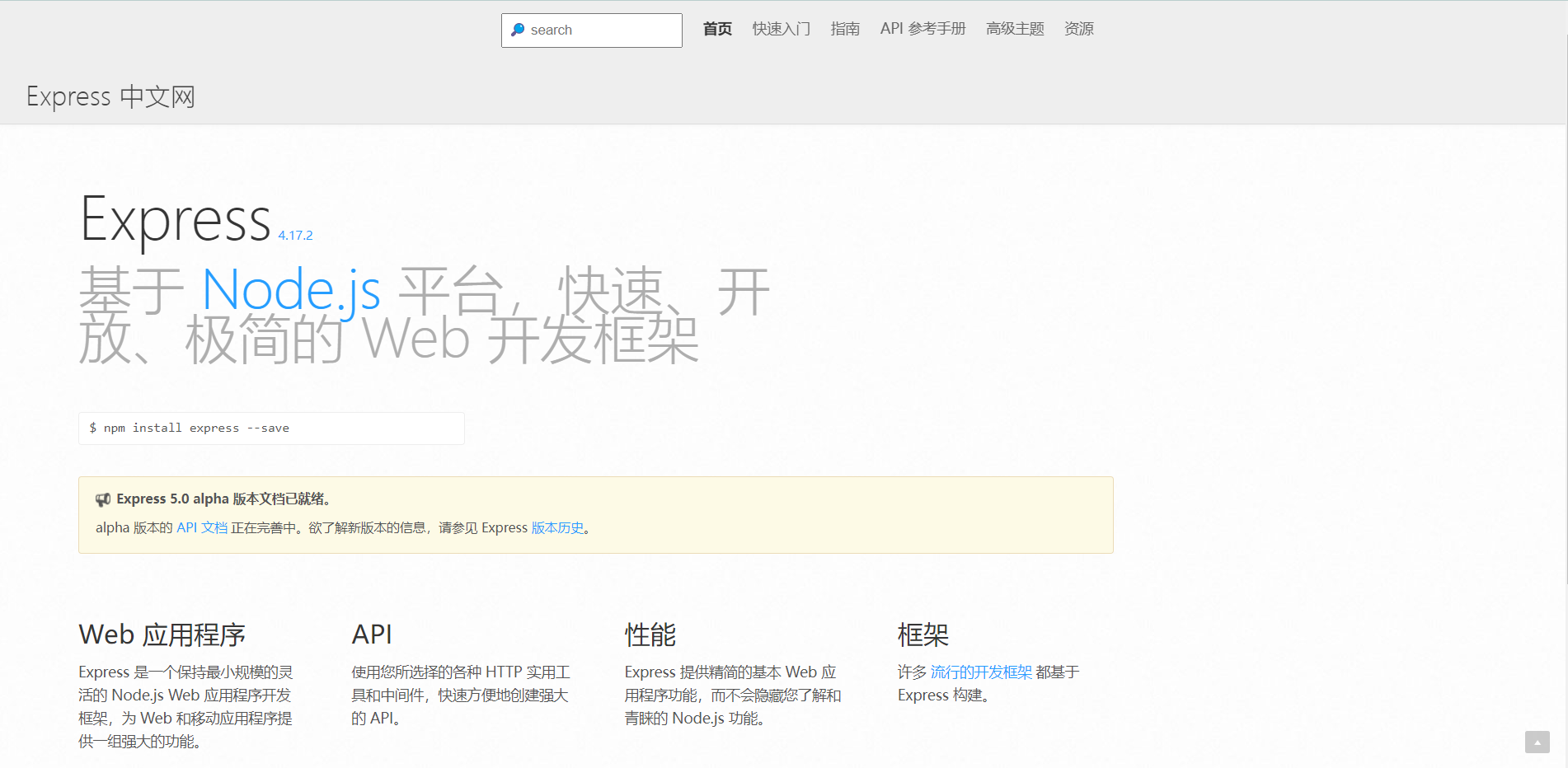Open the API 文档 link

pos(202,527)
